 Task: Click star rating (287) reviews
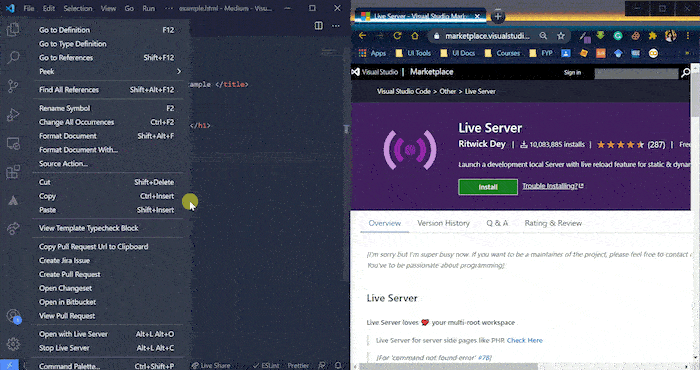click(630, 145)
